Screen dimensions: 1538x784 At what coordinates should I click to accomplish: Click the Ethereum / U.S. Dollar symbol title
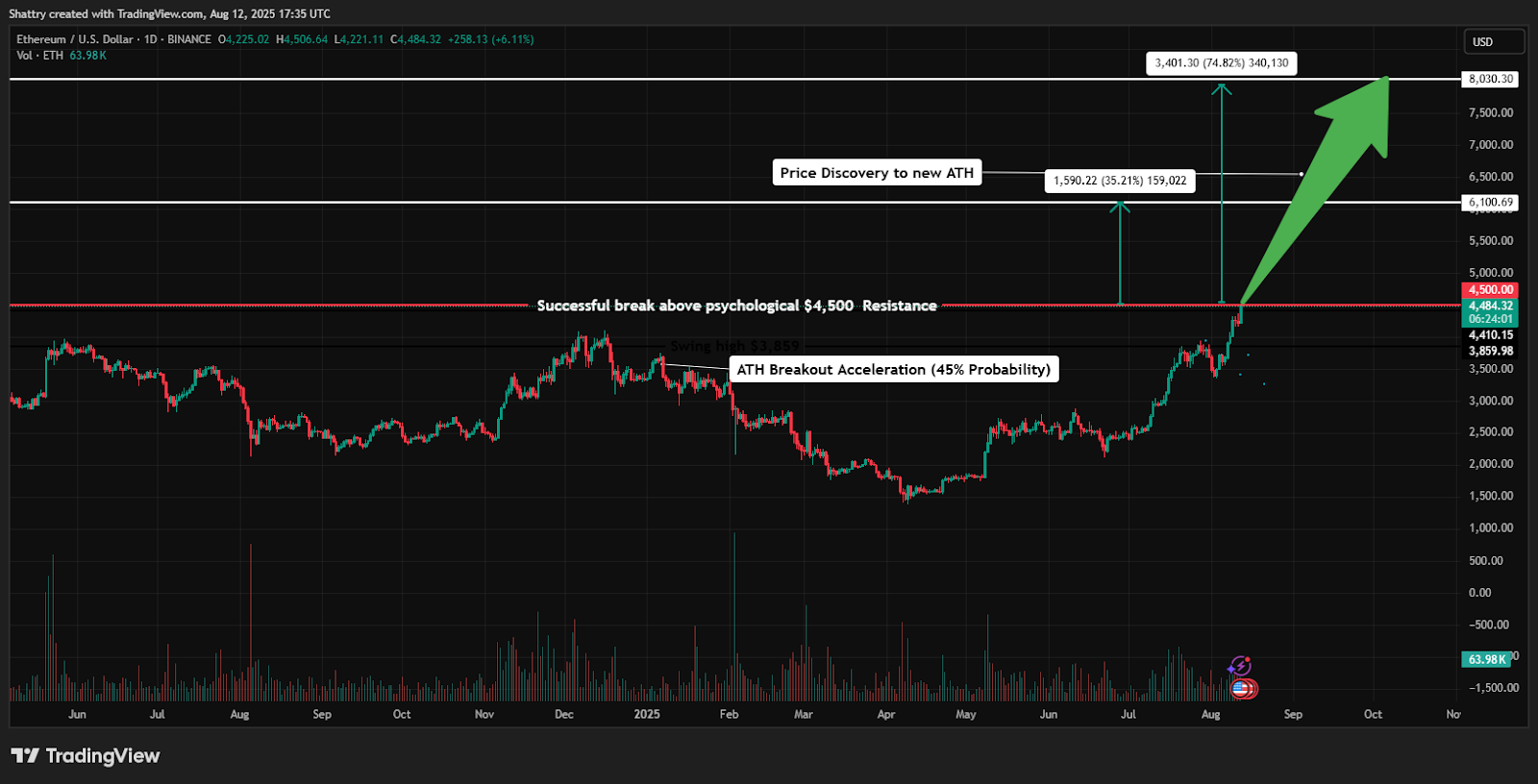75,39
